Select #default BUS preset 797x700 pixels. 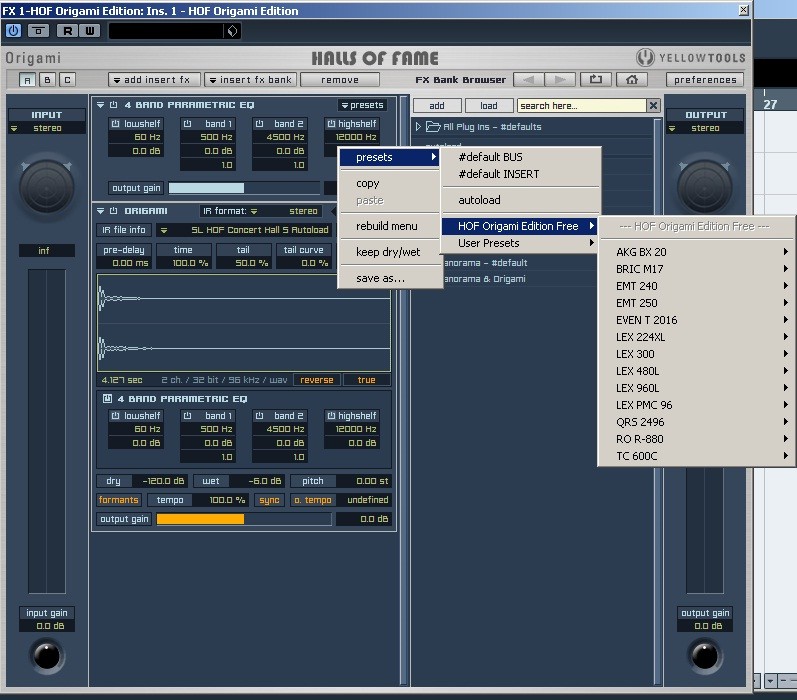(x=521, y=157)
